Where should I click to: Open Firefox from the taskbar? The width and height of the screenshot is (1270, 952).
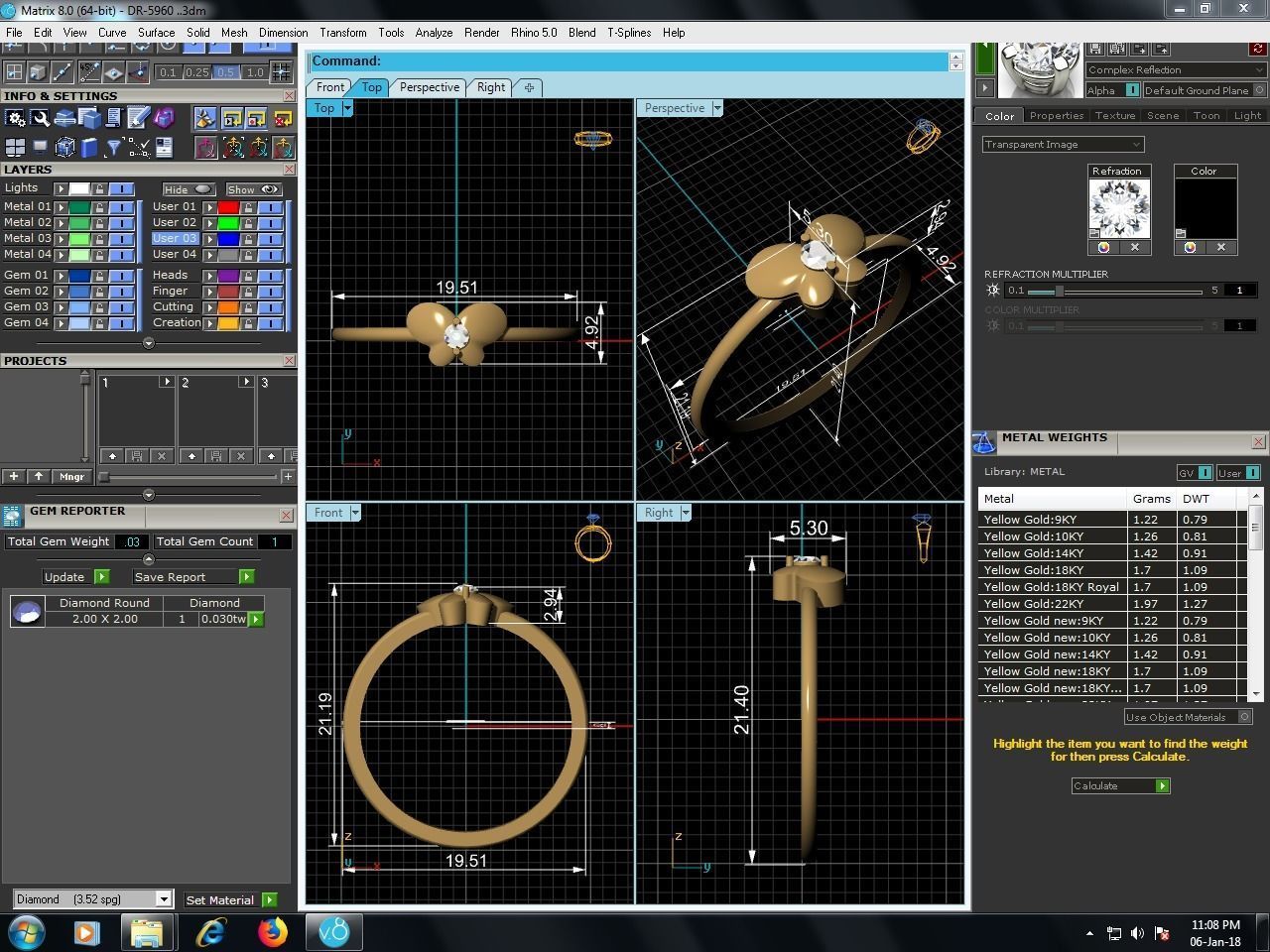point(272,932)
